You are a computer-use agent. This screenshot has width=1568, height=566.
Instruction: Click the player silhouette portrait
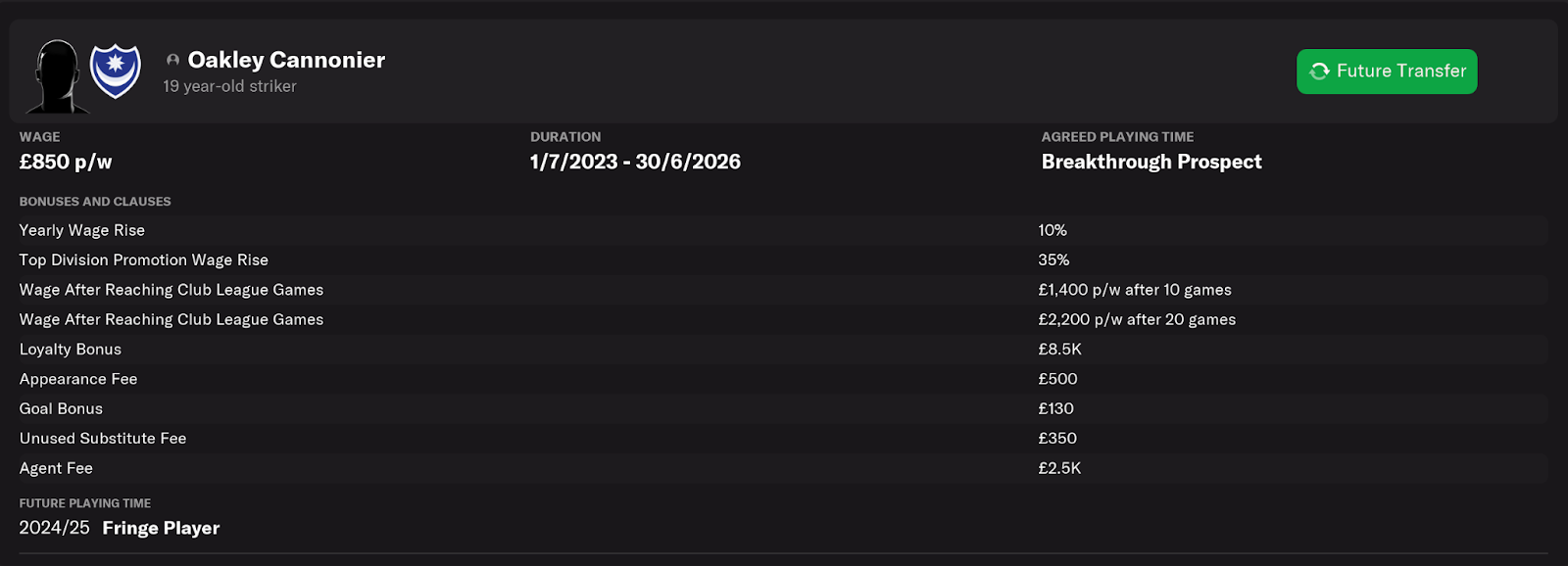point(57,76)
